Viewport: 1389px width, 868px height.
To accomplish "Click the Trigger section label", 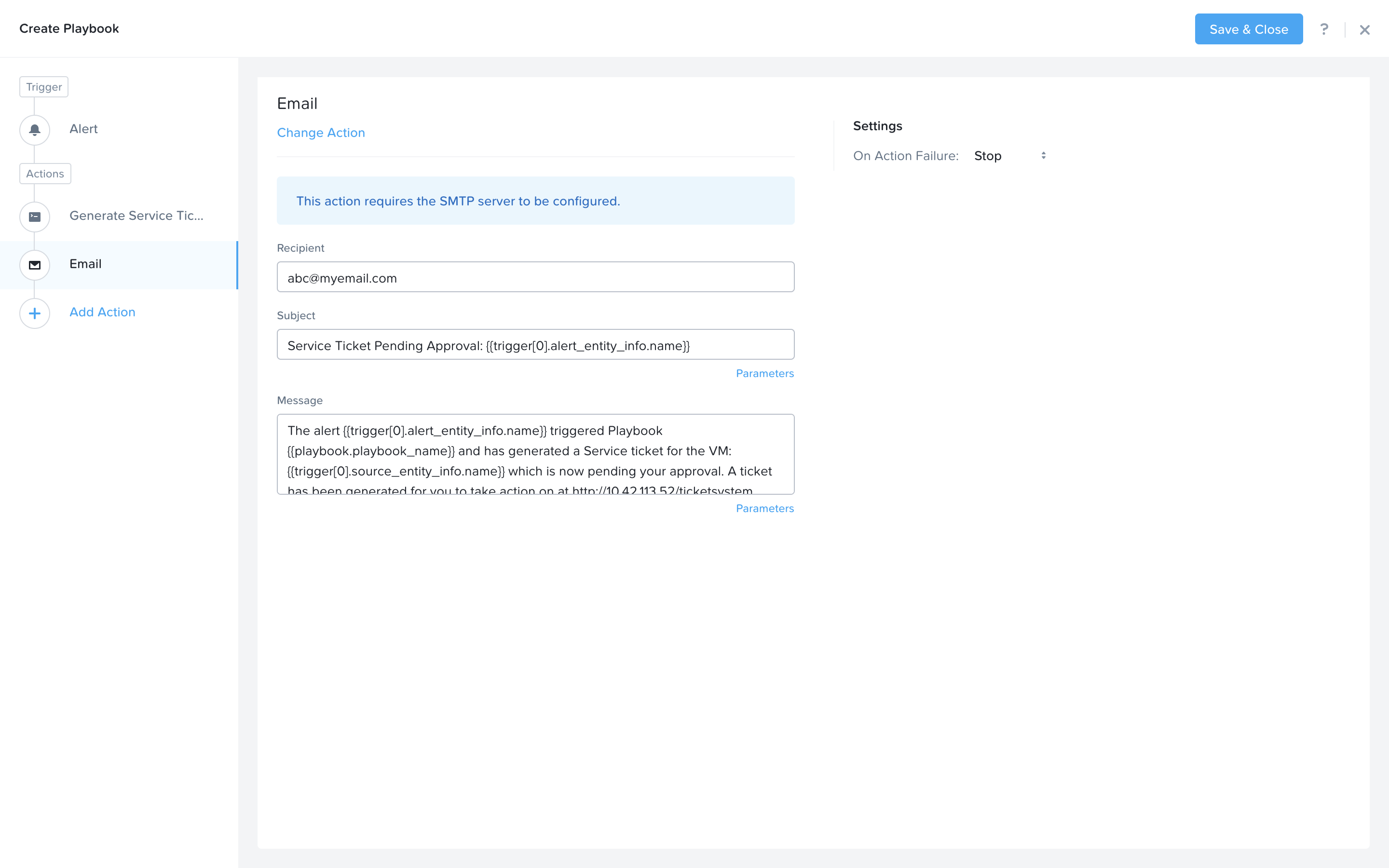I will click(43, 87).
